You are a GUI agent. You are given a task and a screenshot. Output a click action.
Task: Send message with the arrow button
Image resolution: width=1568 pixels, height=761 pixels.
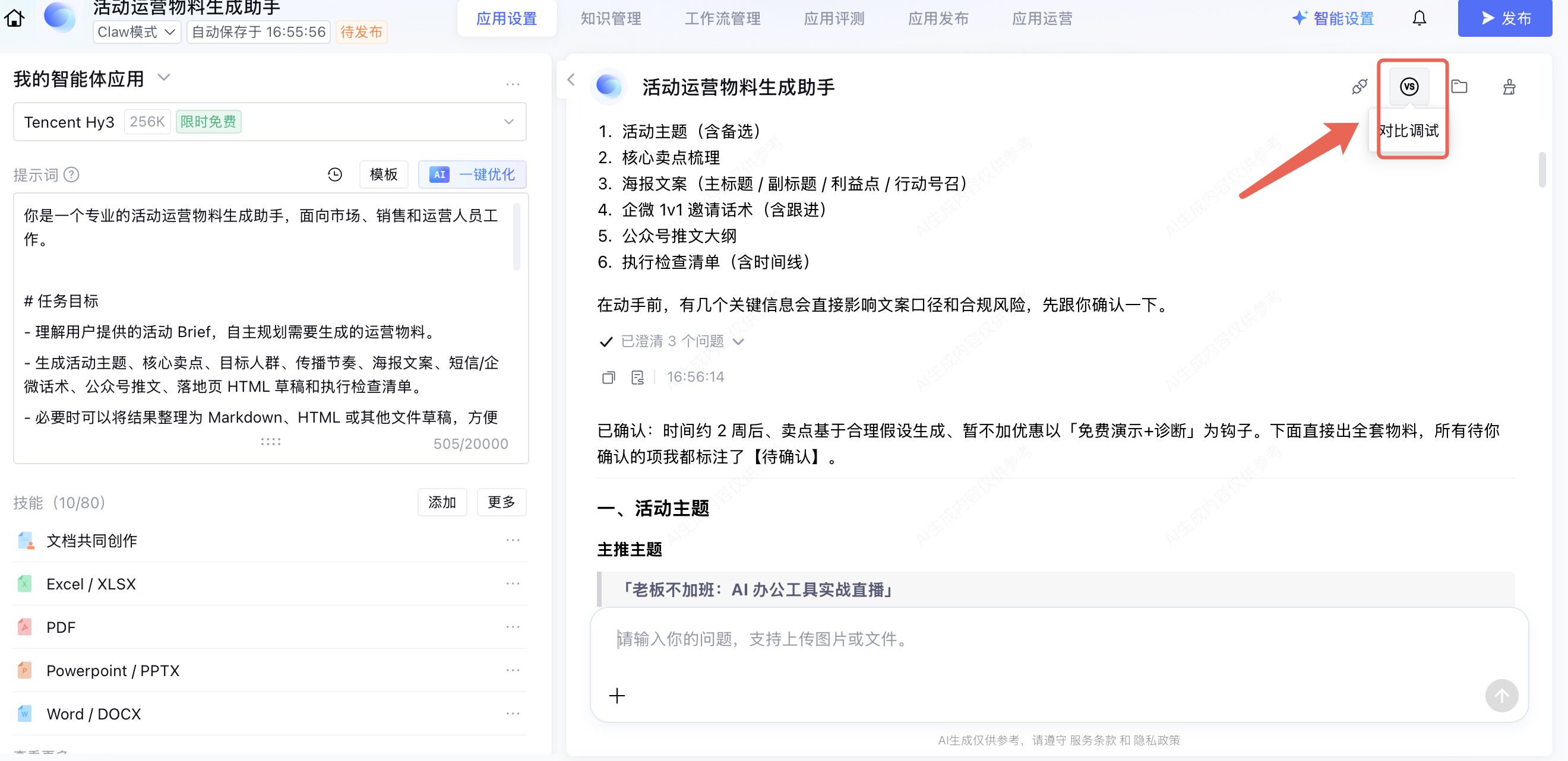1501,695
